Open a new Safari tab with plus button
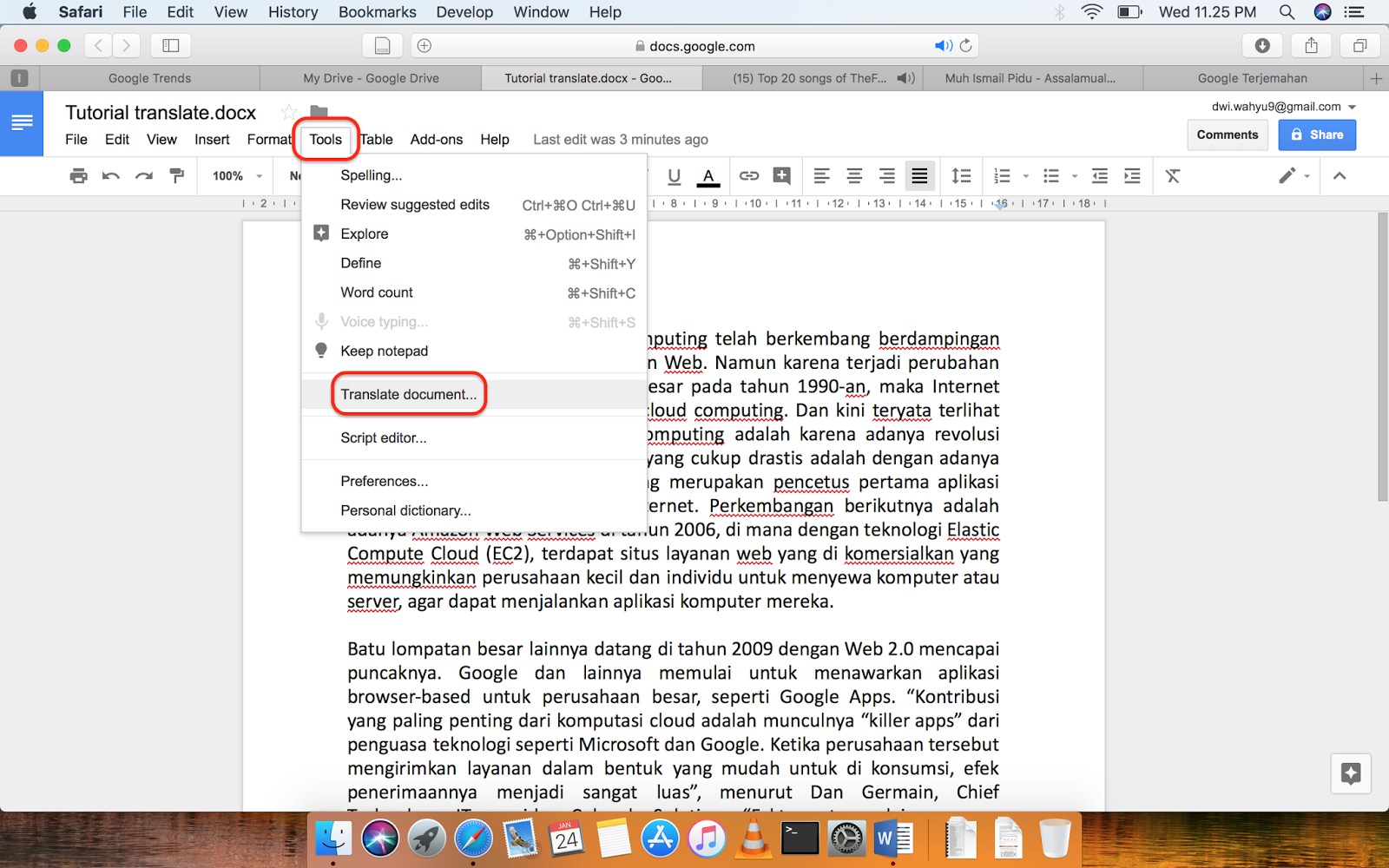 (1376, 78)
